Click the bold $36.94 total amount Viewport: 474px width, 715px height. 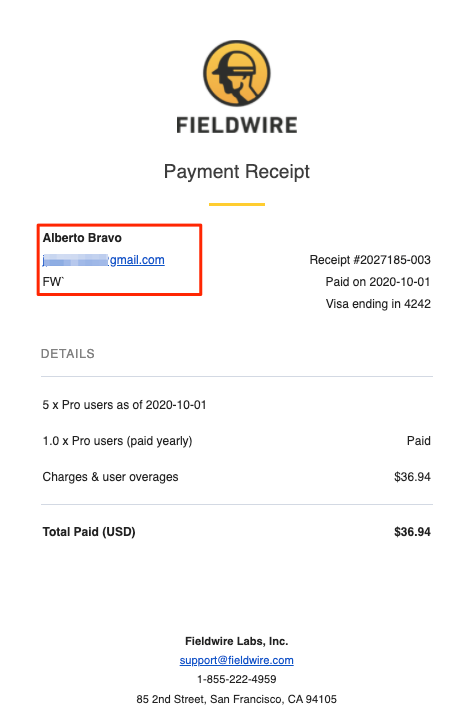tap(412, 532)
